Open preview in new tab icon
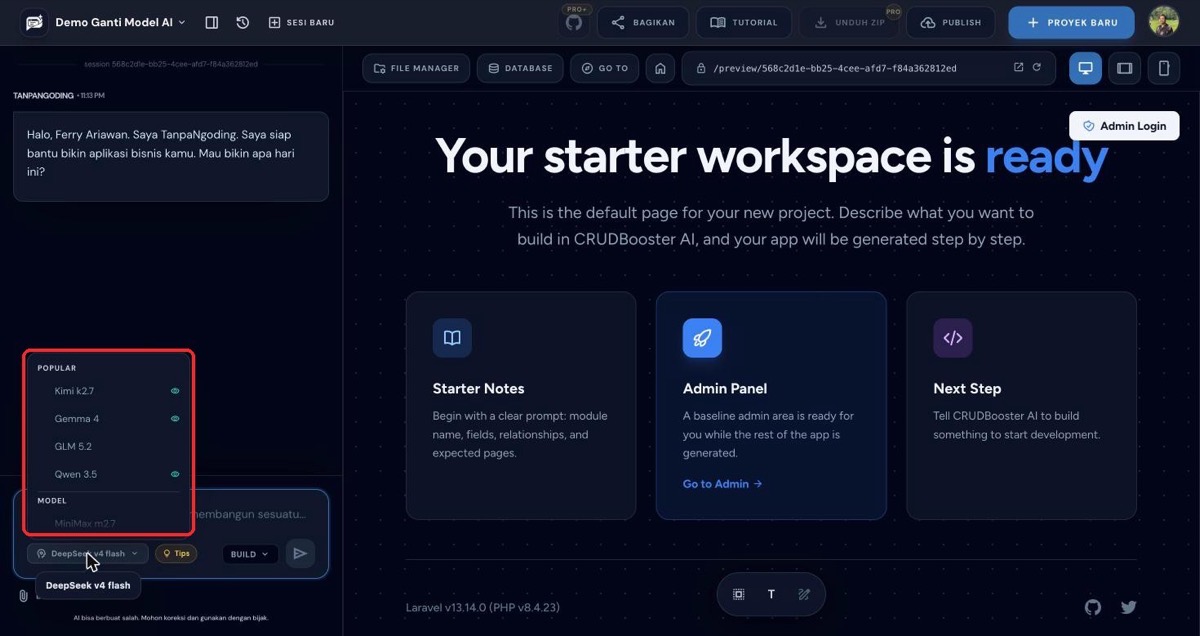 [x=1018, y=68]
